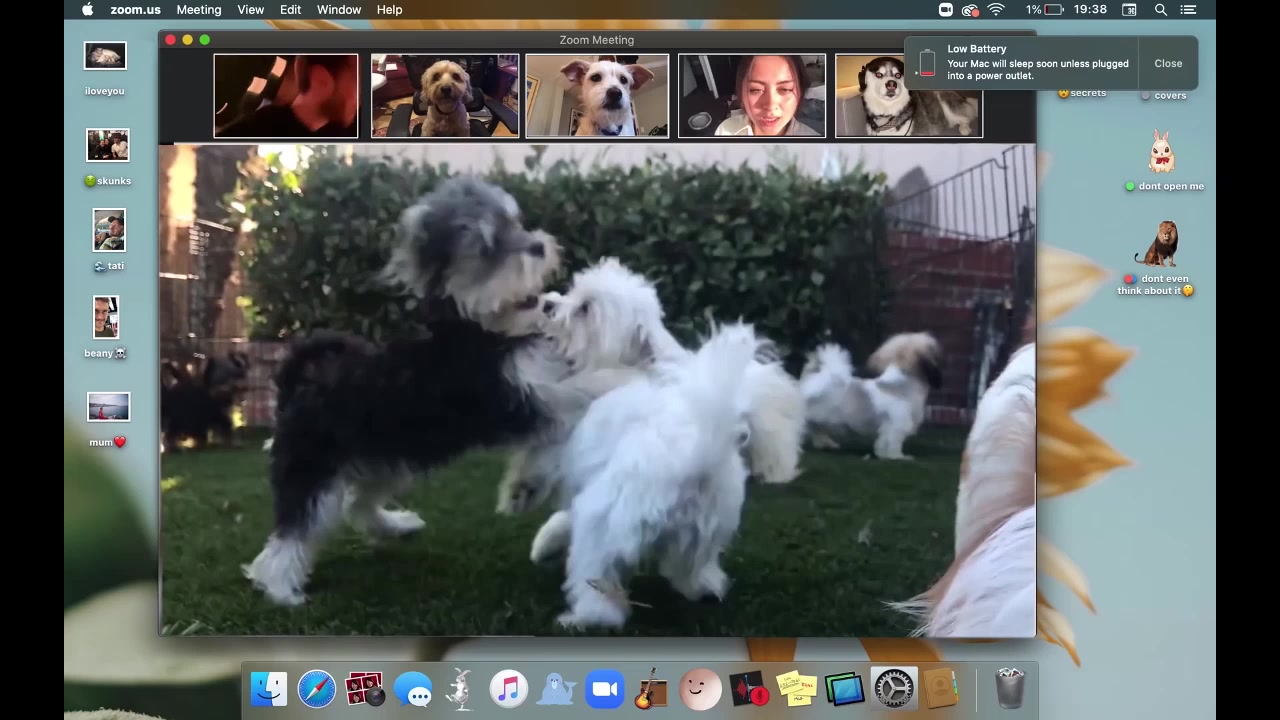Open Stickies from the dock

(x=796, y=689)
